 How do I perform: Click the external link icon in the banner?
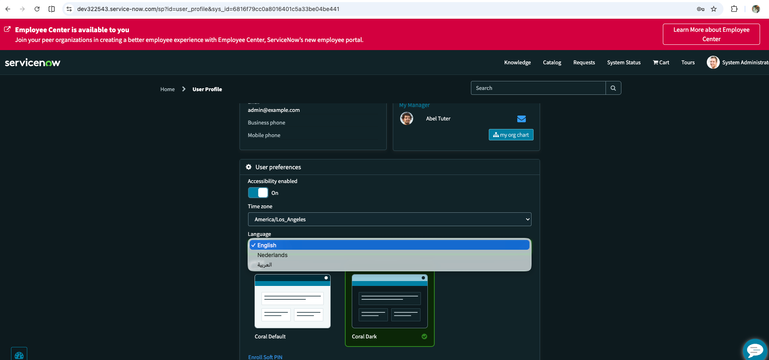[7, 29]
